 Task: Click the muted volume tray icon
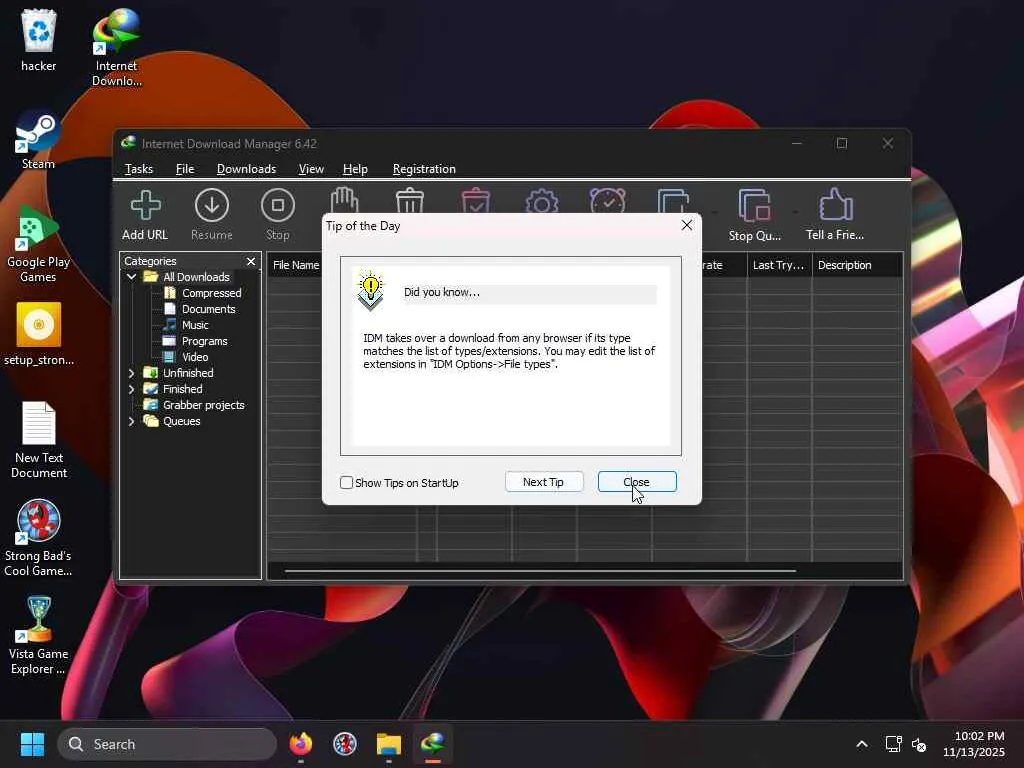coord(919,744)
